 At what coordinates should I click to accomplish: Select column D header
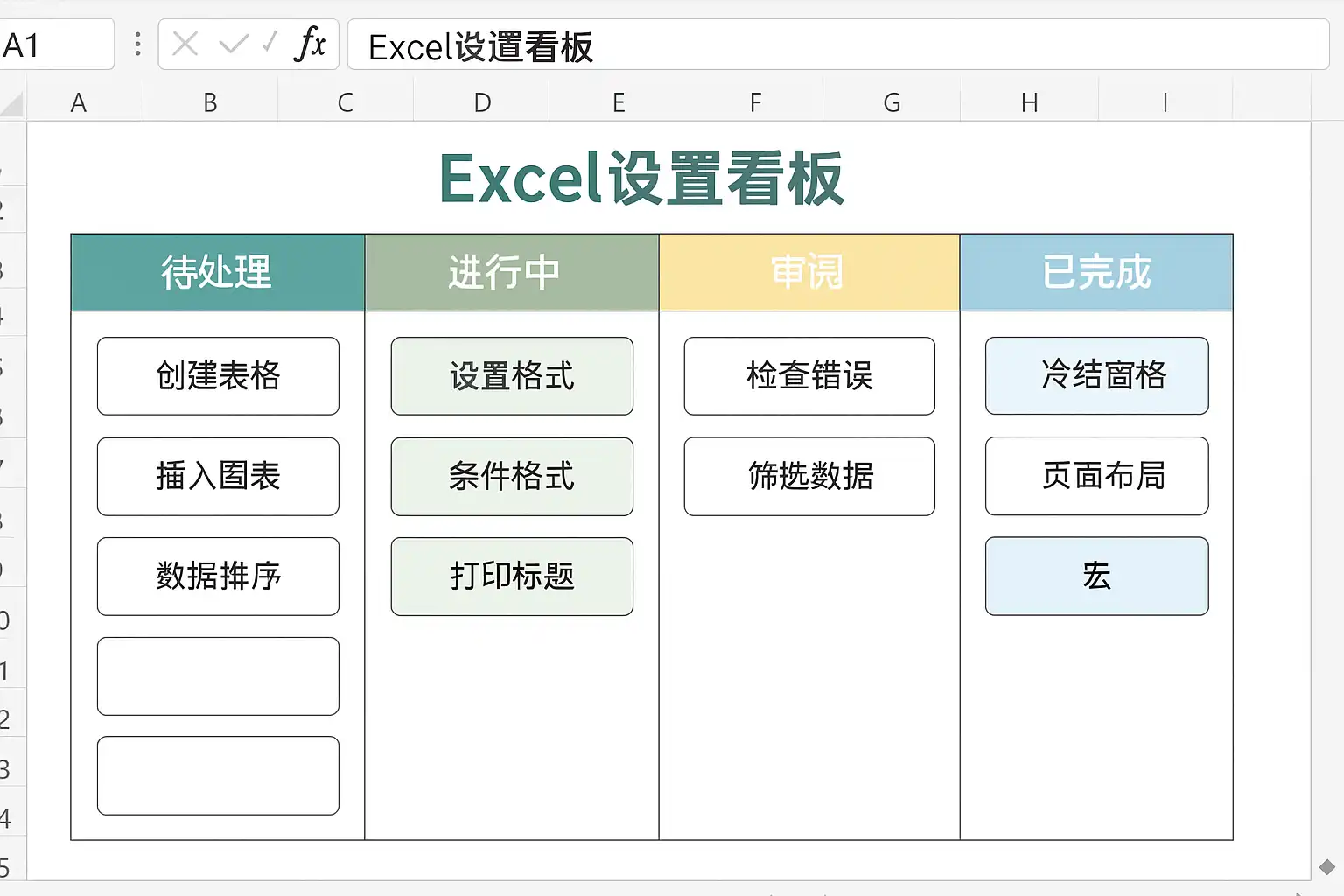tap(481, 103)
